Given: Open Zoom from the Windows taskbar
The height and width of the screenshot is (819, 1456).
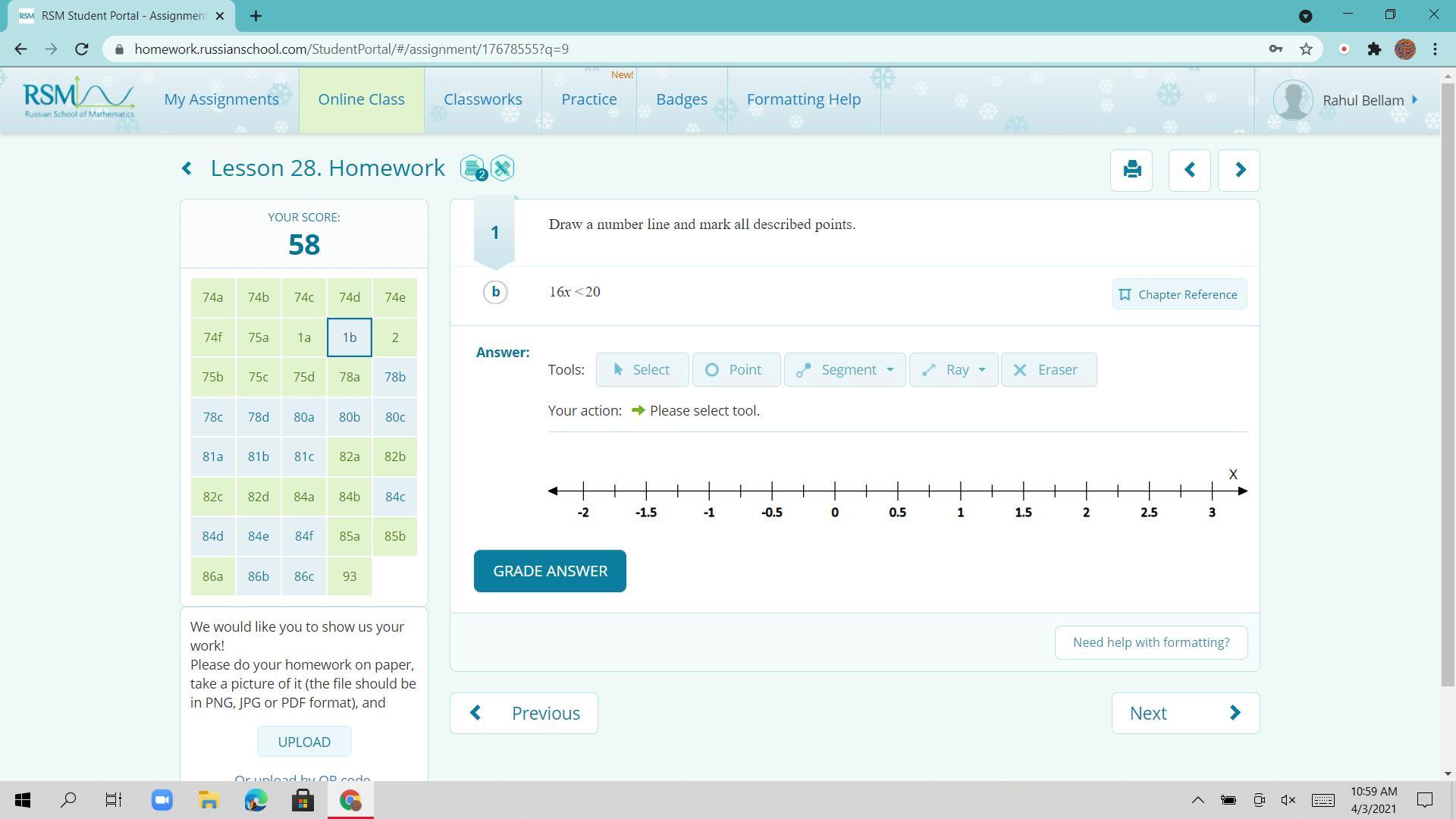Looking at the screenshot, I should pyautogui.click(x=162, y=800).
